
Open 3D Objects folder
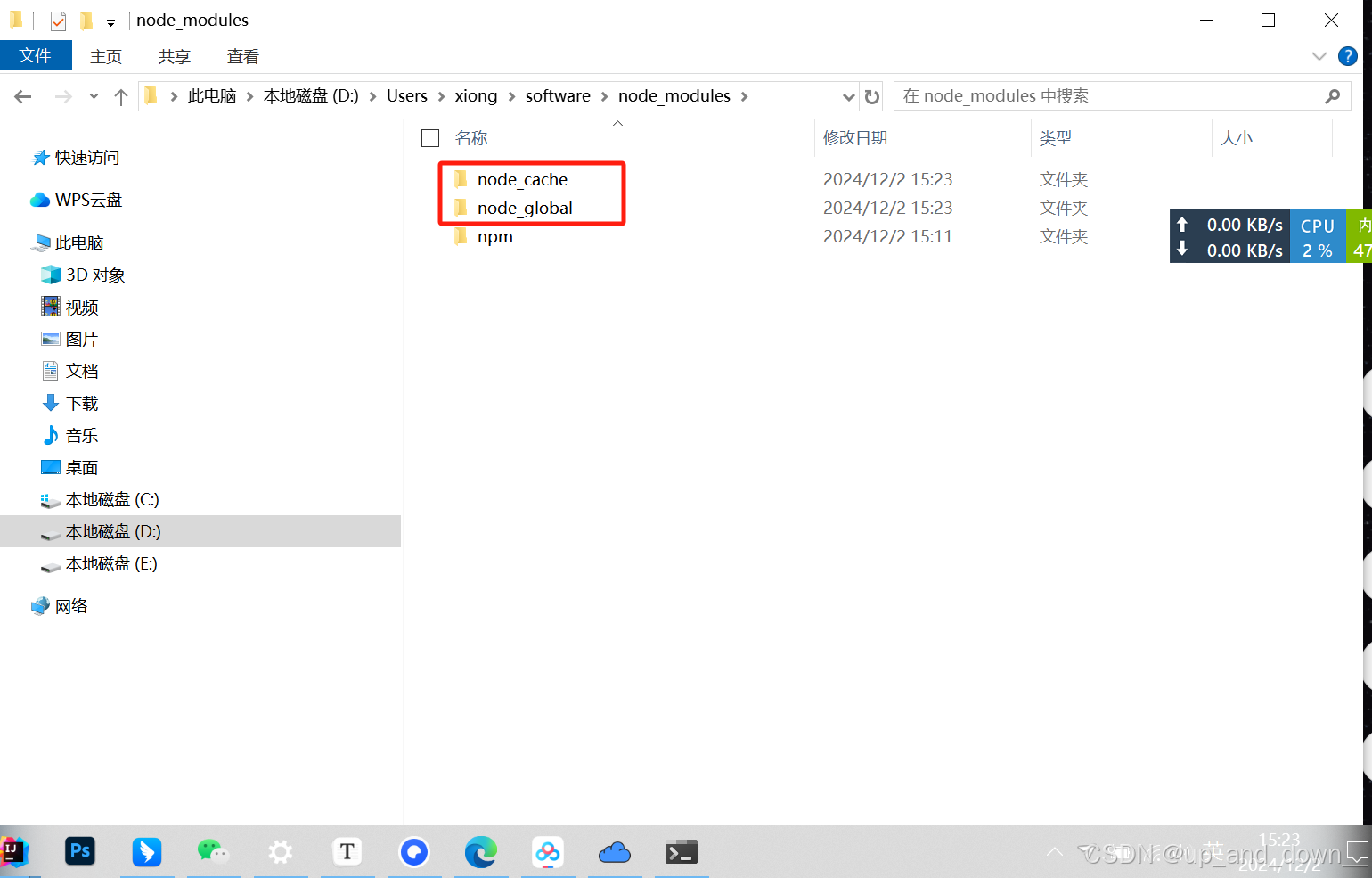pos(84,275)
